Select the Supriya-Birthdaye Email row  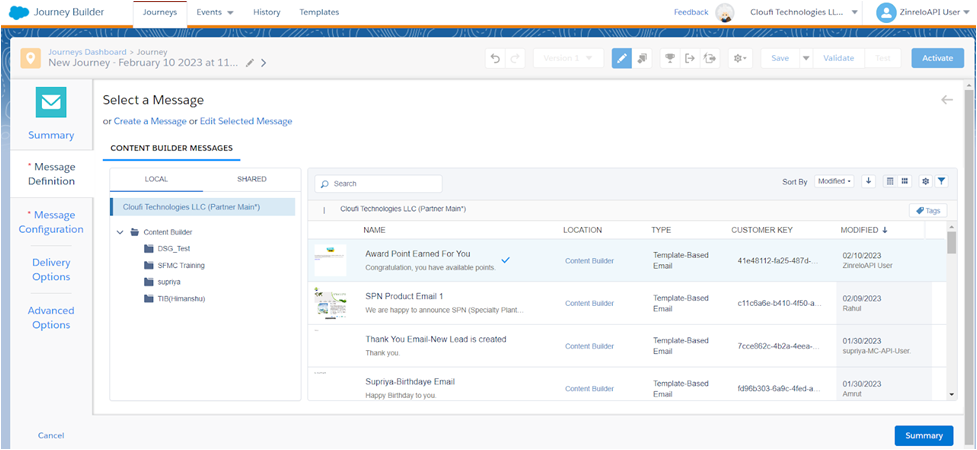point(409,381)
